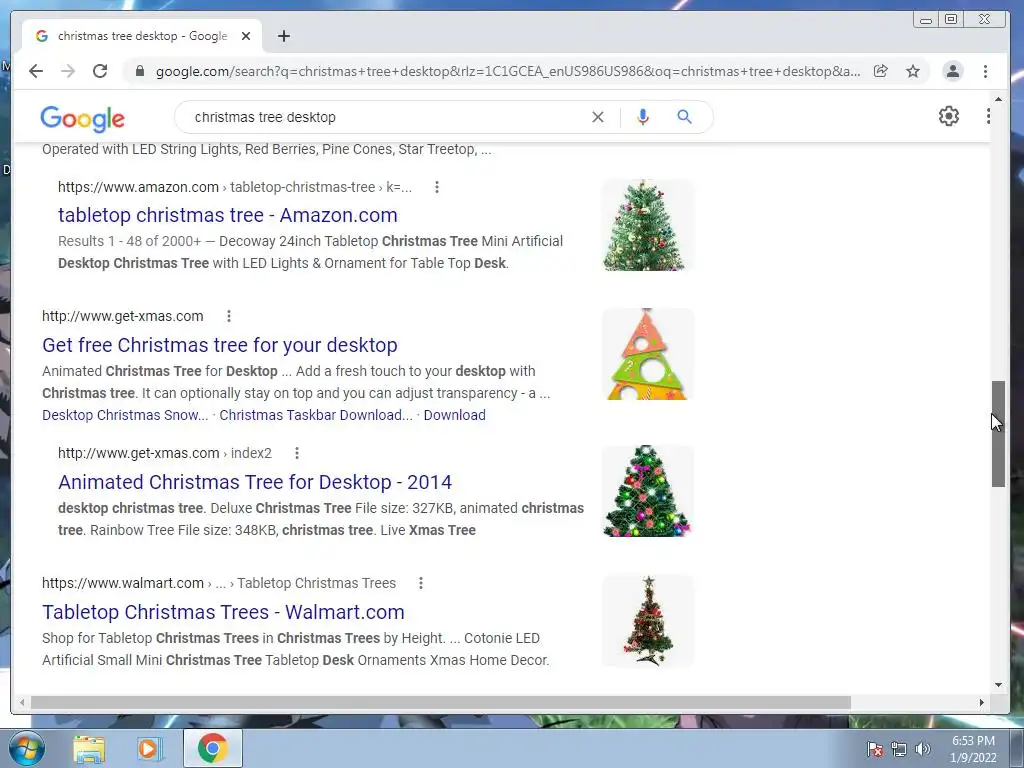
Task: Click the blue magnifier search button
Action: (684, 117)
